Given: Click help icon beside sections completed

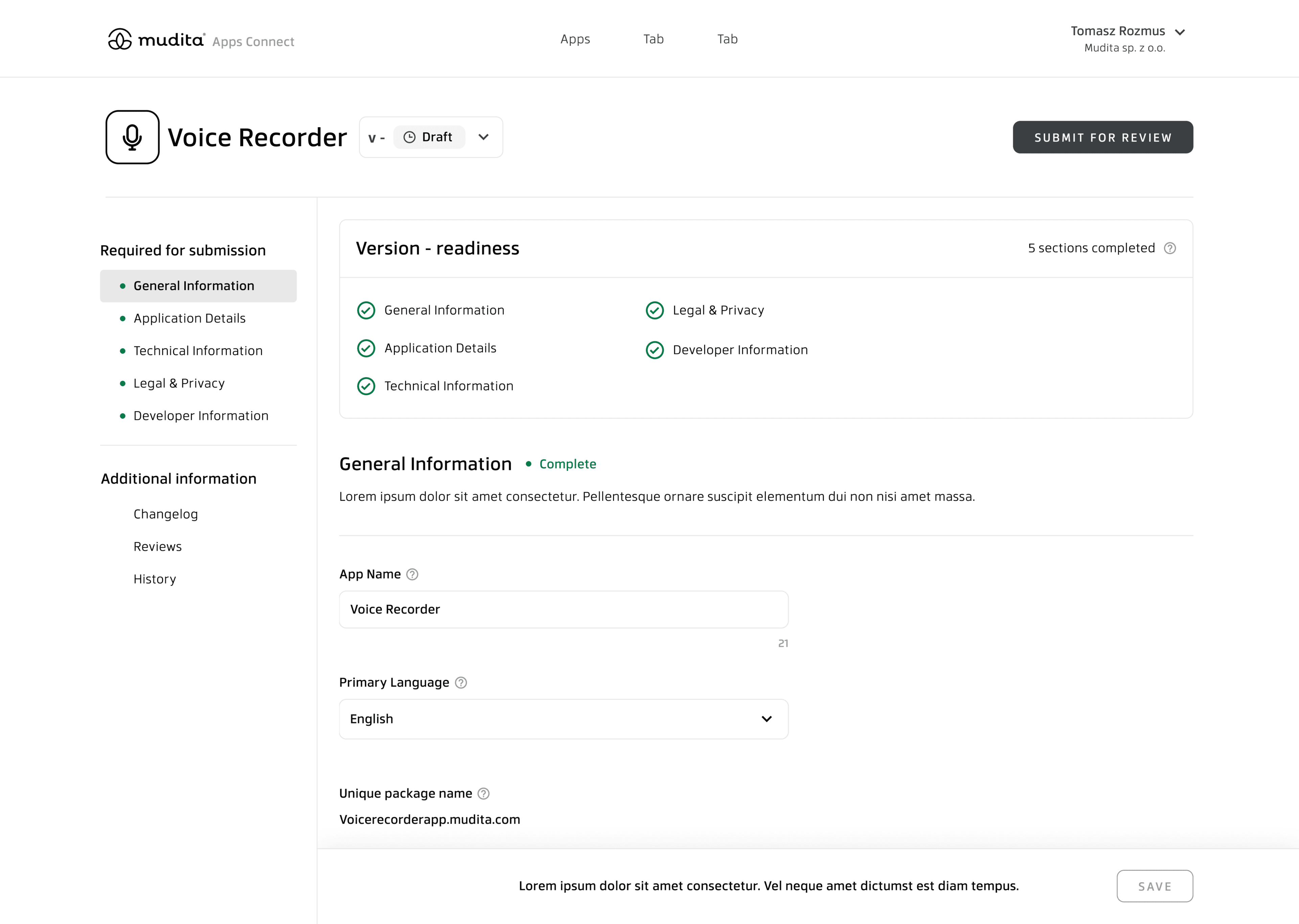Looking at the screenshot, I should pos(1170,248).
